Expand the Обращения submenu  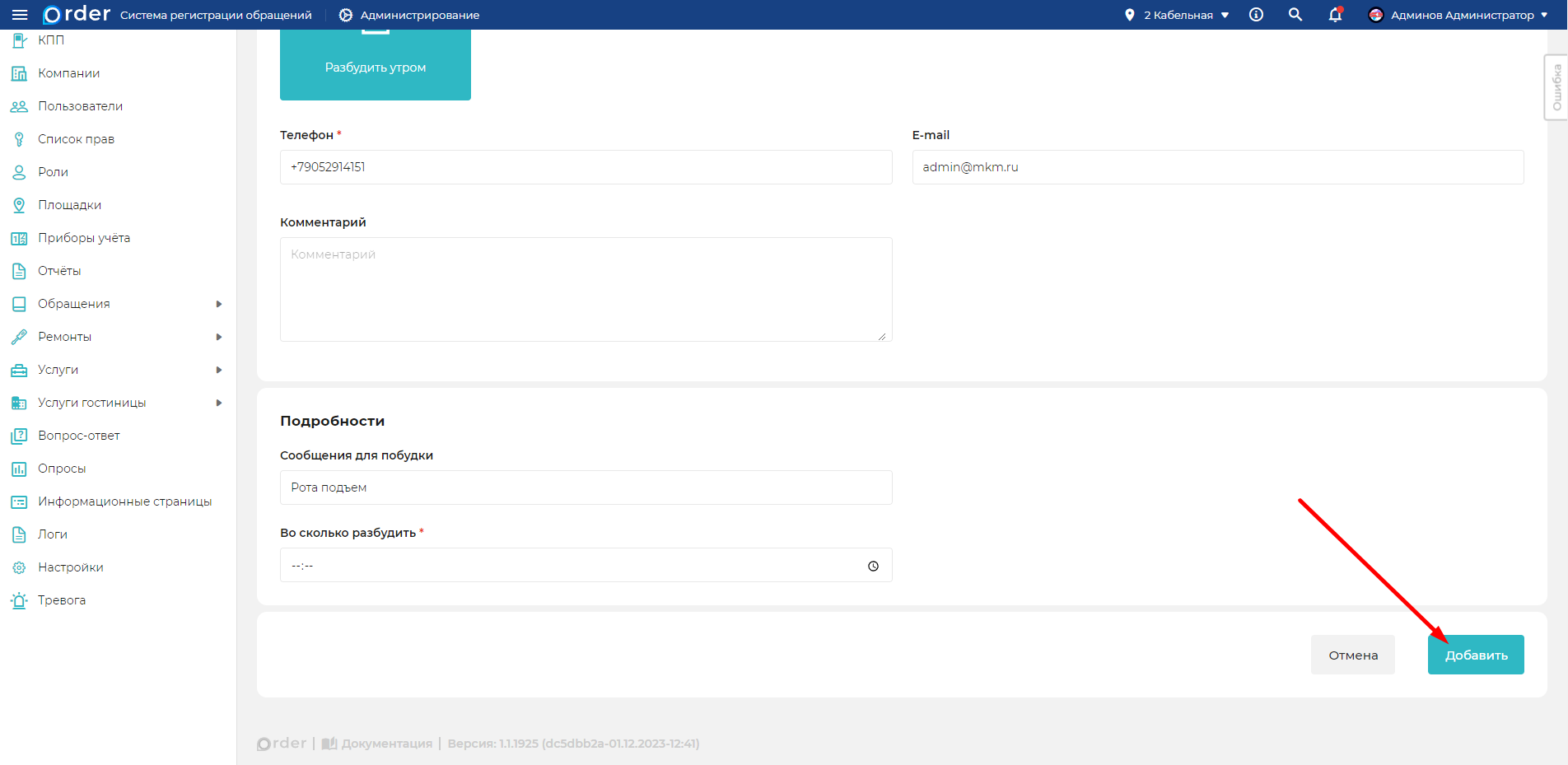point(219,304)
